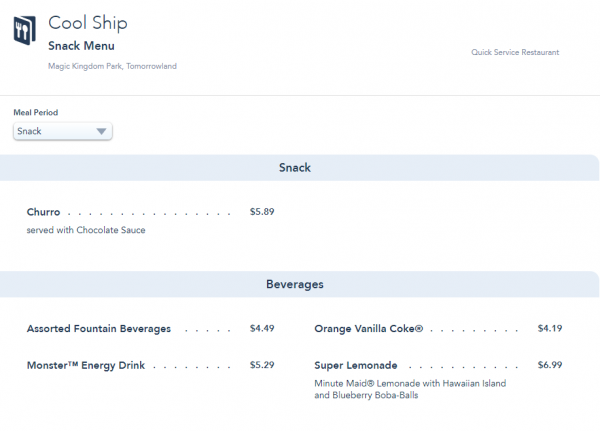Select the Super Lemonade item
Screen dimensions: 600x431
click(x=356, y=365)
